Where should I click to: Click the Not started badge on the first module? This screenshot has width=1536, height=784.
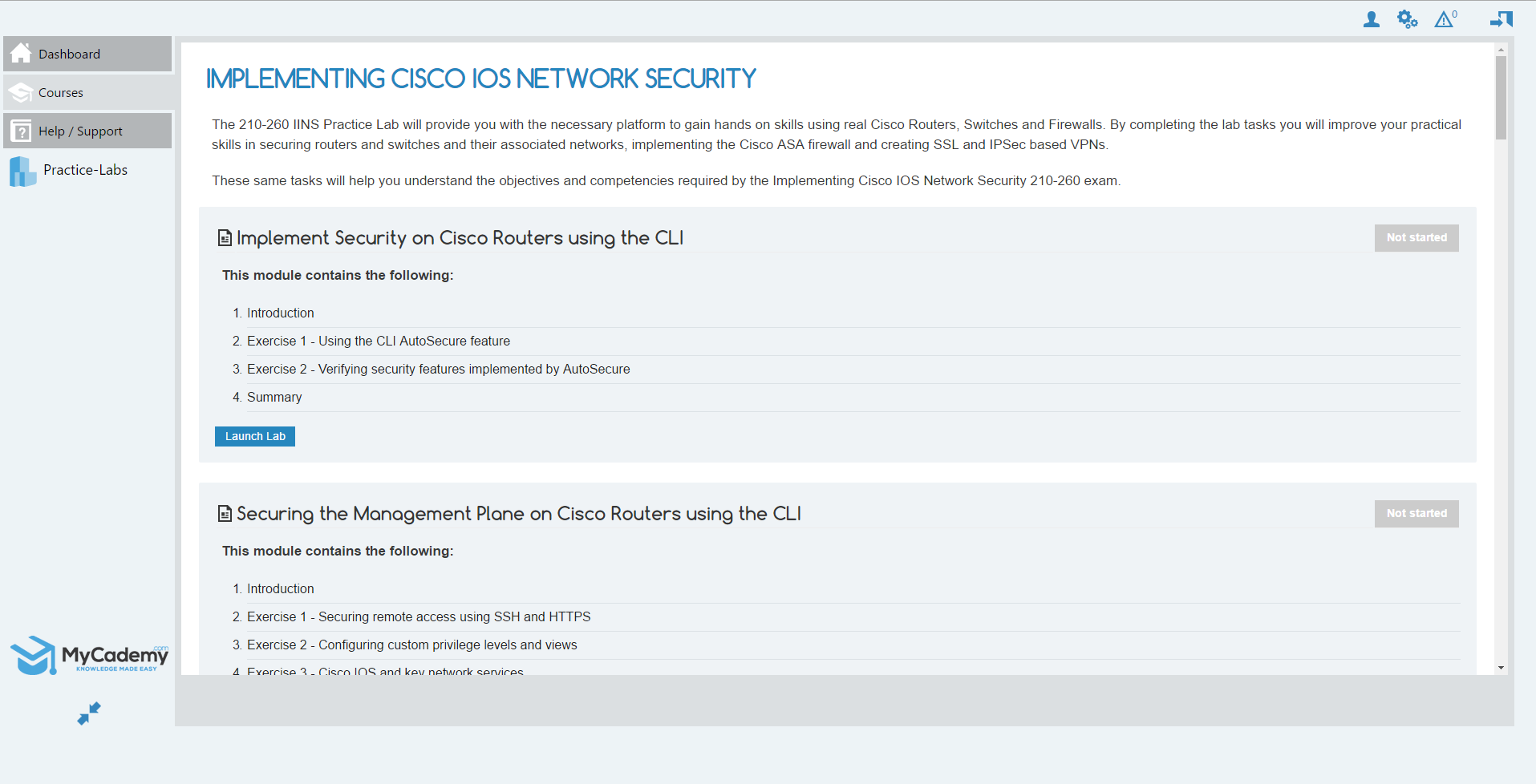point(1416,237)
